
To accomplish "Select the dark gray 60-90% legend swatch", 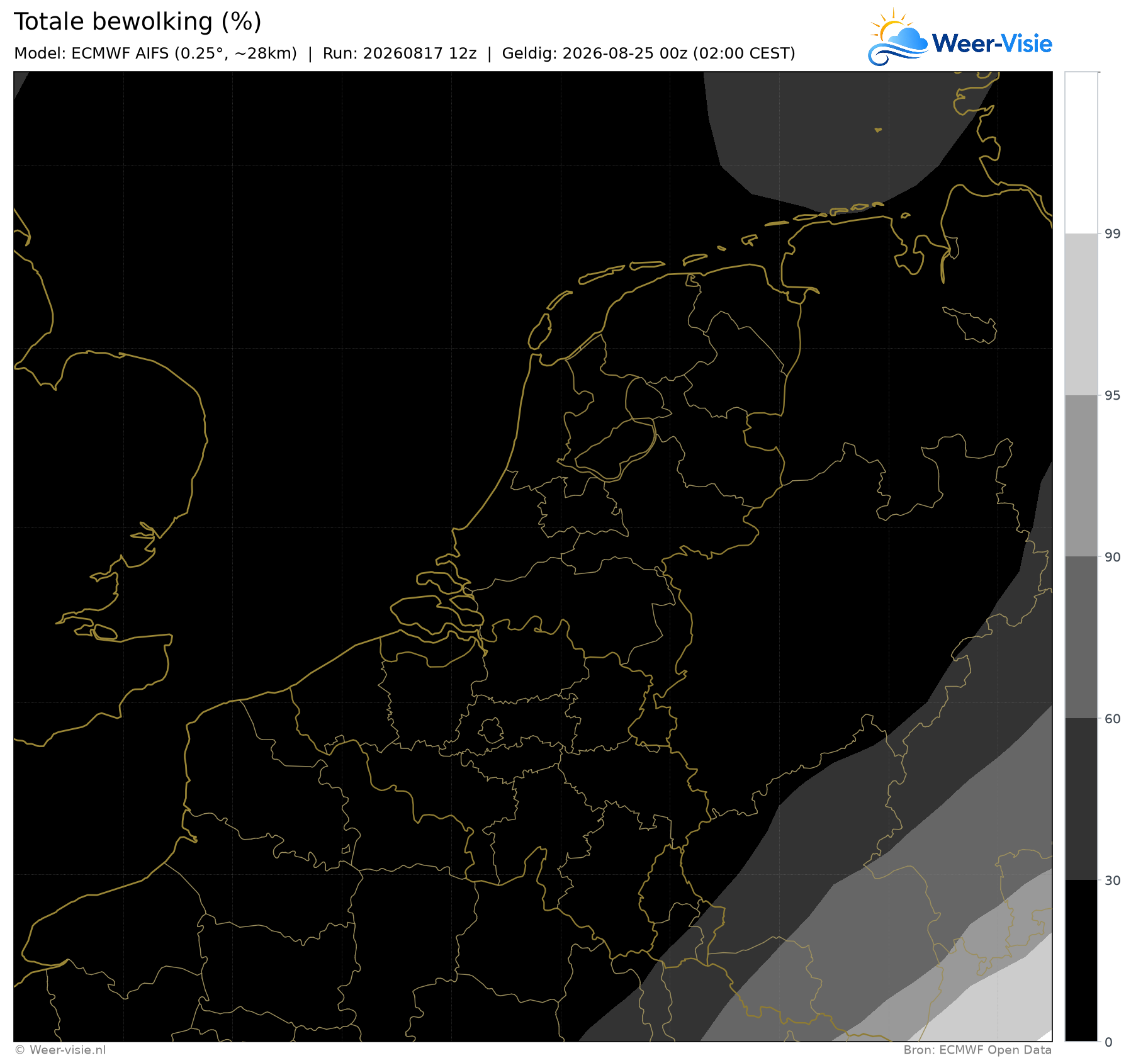I will (1081, 638).
